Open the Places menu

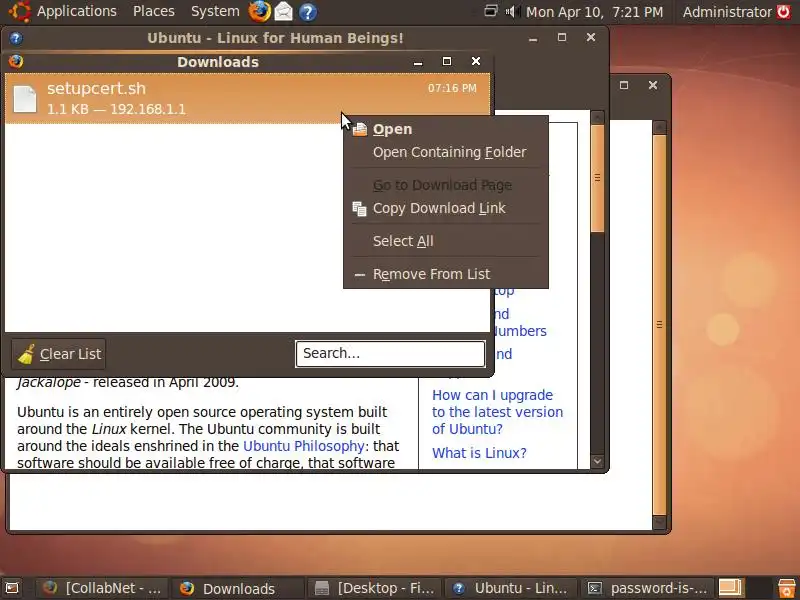(154, 11)
